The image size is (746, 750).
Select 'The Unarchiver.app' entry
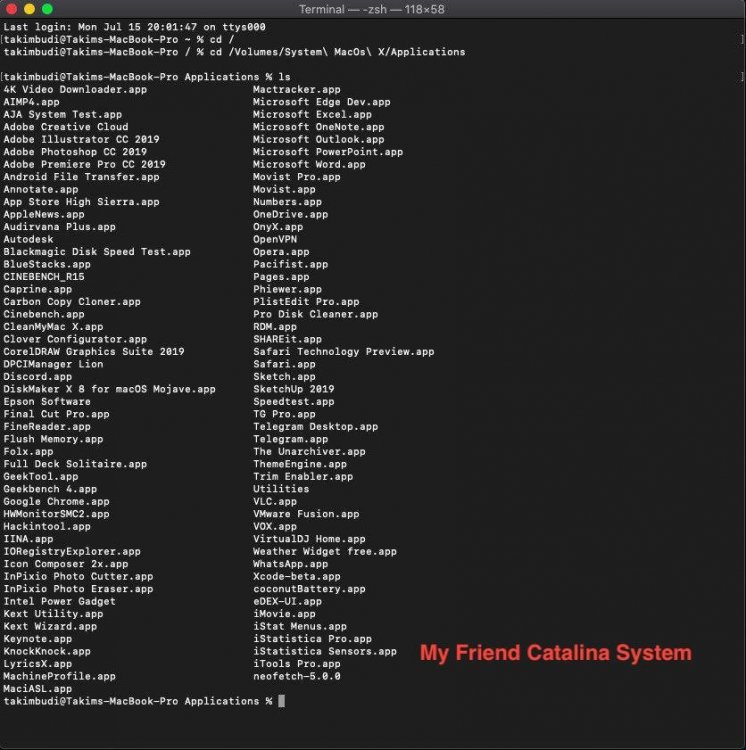tap(309, 452)
